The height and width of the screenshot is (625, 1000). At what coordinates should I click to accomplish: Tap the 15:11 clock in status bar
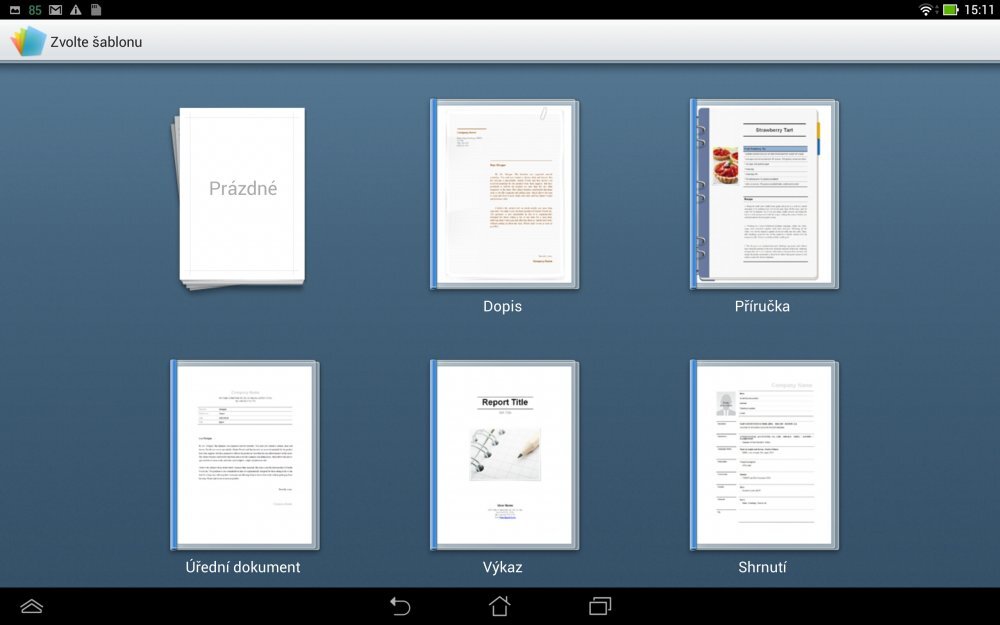coord(979,10)
